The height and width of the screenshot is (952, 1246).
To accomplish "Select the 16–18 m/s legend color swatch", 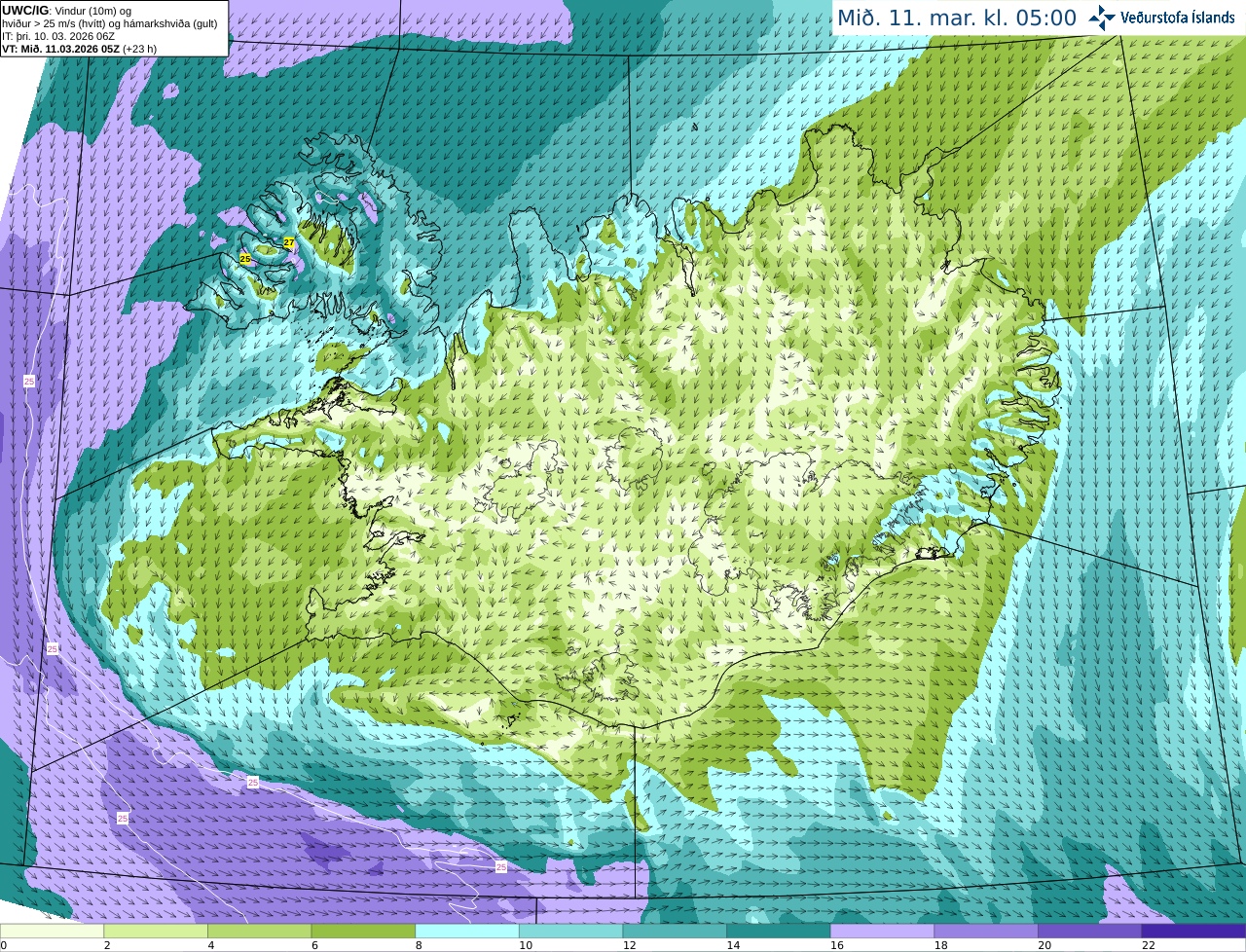I will (883, 931).
